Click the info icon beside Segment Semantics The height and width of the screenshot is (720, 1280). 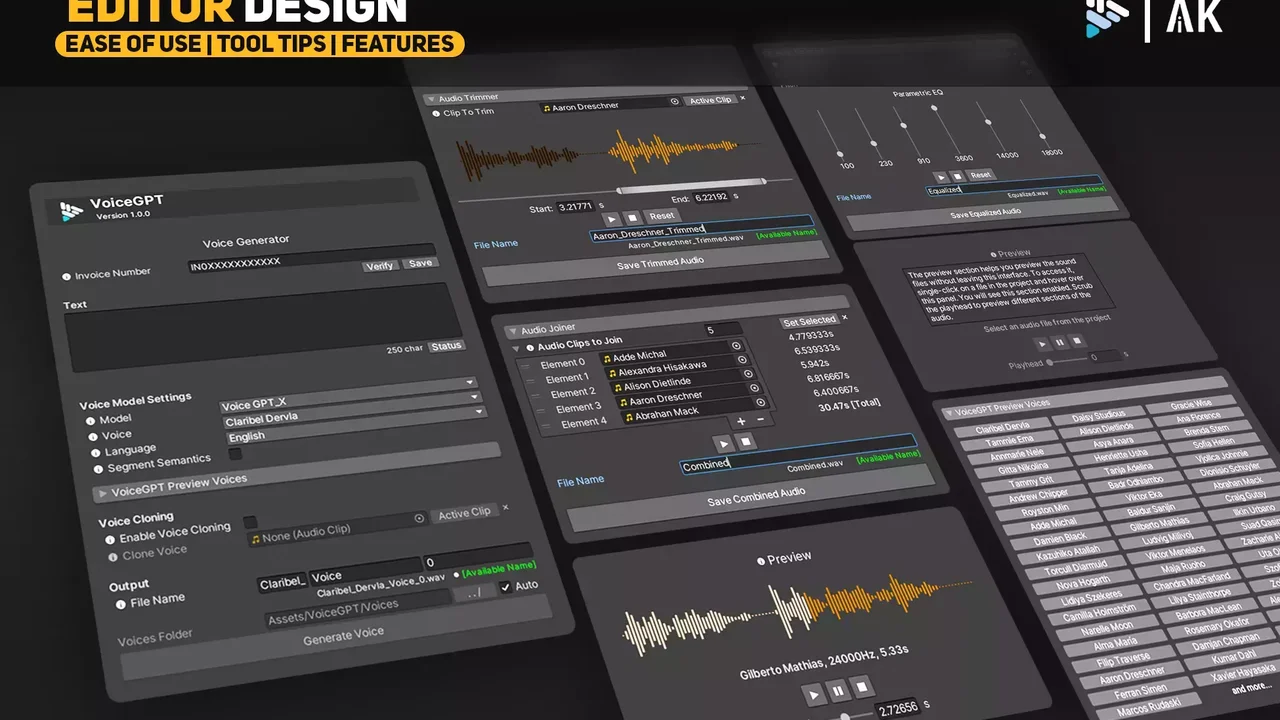coord(98,469)
